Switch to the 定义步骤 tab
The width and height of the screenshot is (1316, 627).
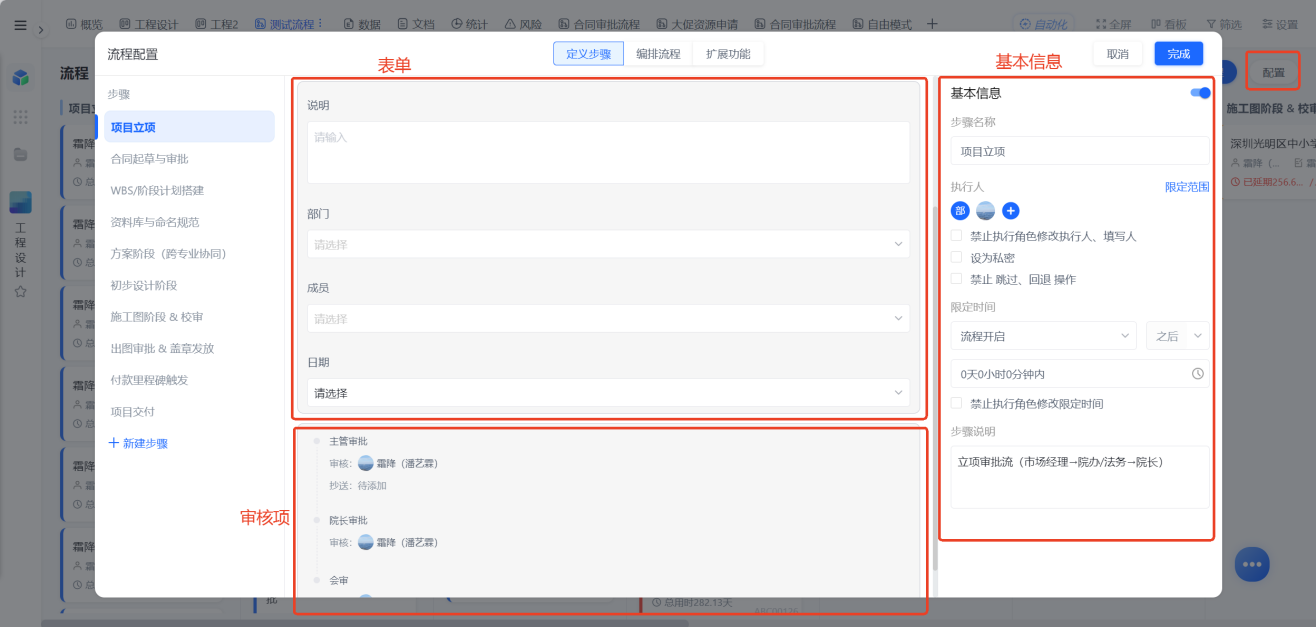(x=588, y=54)
